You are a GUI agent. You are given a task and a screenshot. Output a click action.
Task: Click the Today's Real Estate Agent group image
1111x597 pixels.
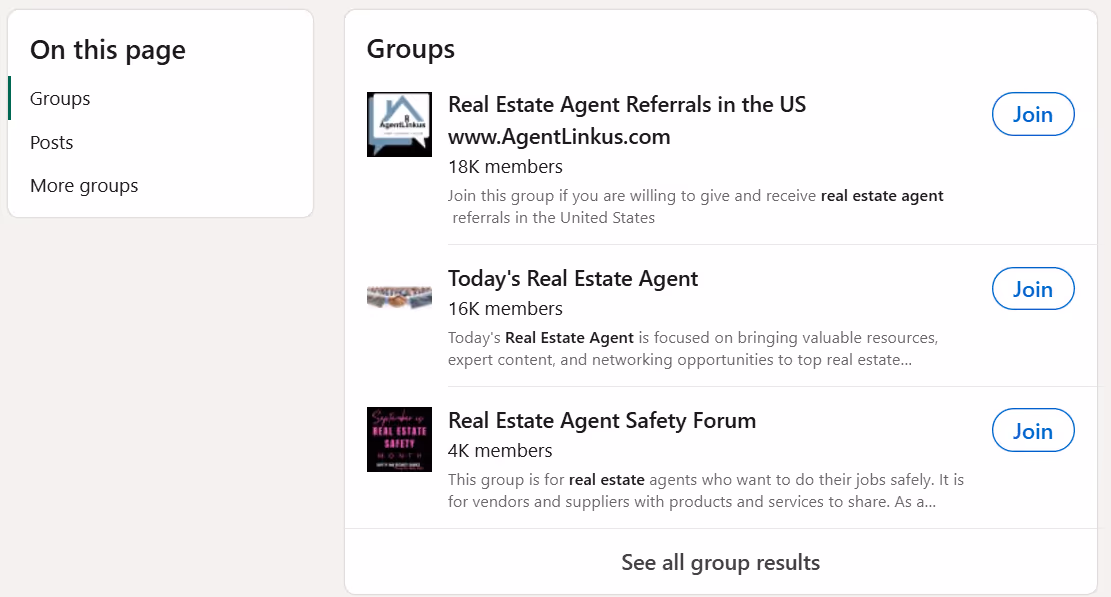click(399, 296)
